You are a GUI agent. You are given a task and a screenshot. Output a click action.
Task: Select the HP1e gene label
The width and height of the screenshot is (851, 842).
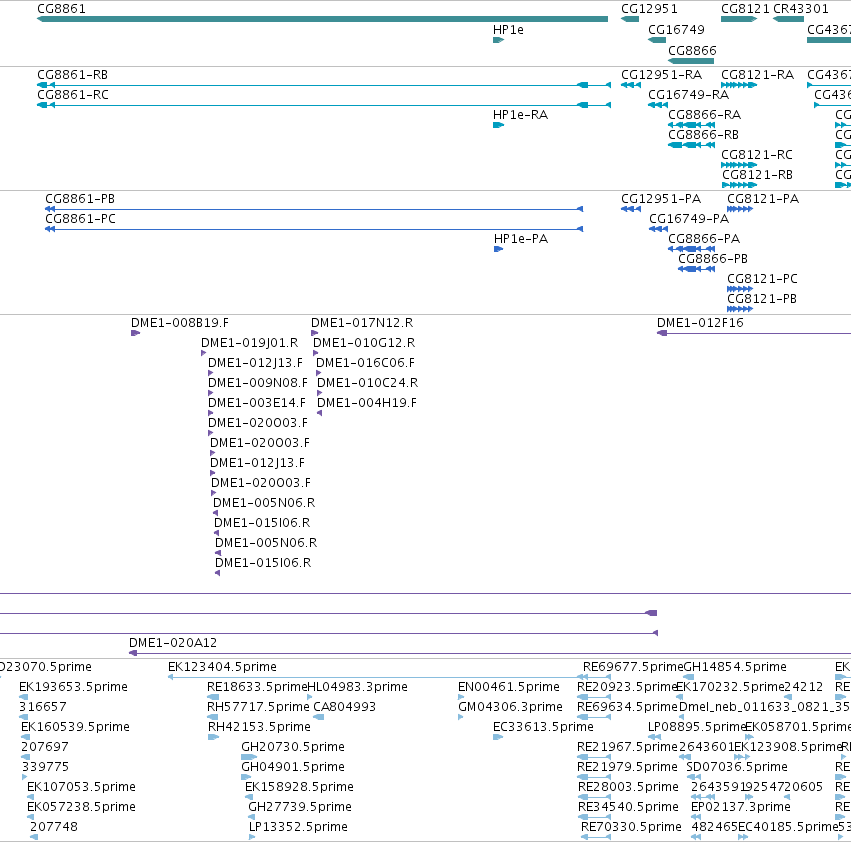[x=508, y=30]
